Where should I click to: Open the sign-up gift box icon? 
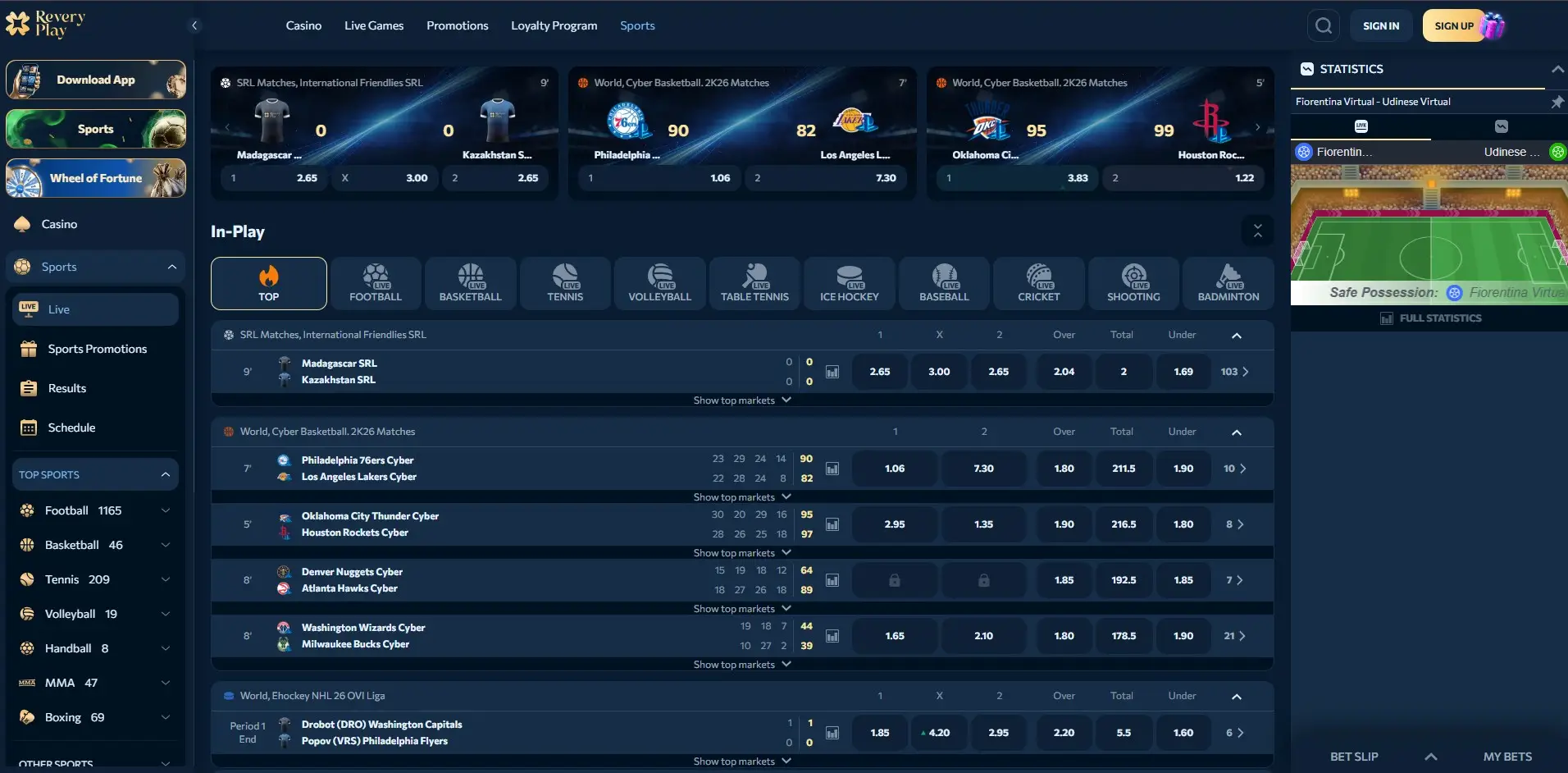(1493, 25)
